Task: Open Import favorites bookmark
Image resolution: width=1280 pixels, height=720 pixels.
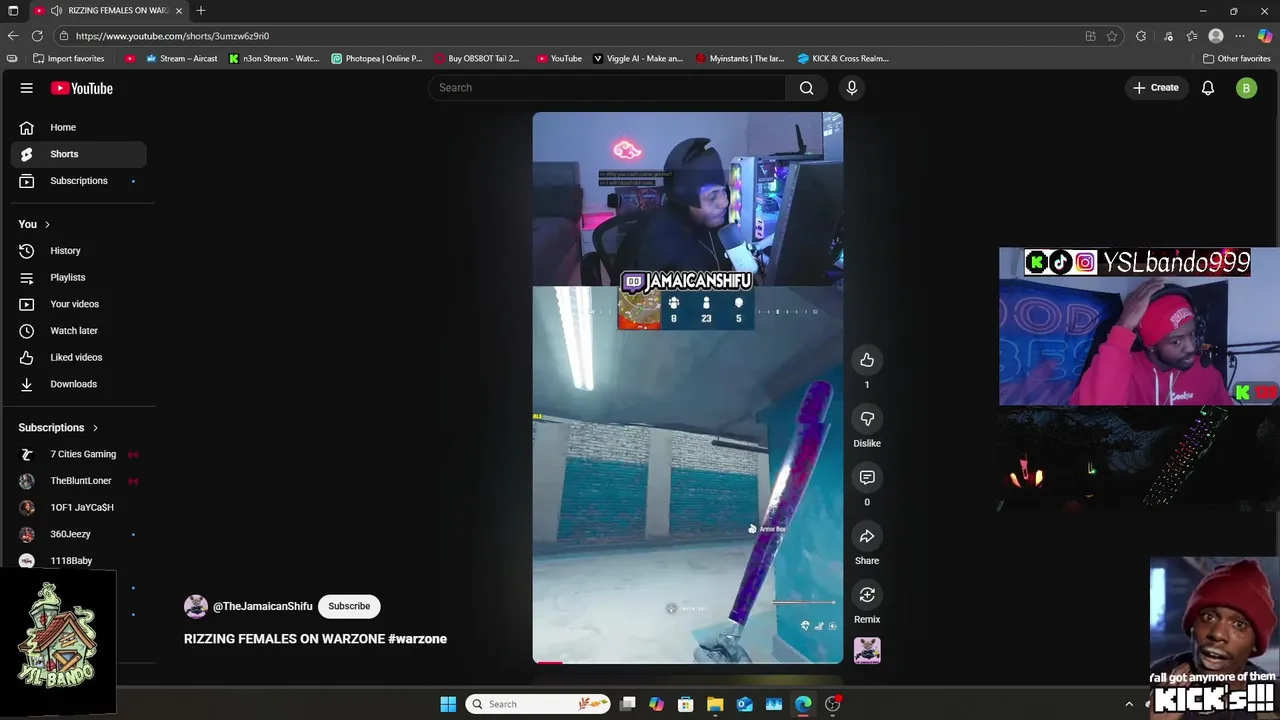Action: (69, 59)
